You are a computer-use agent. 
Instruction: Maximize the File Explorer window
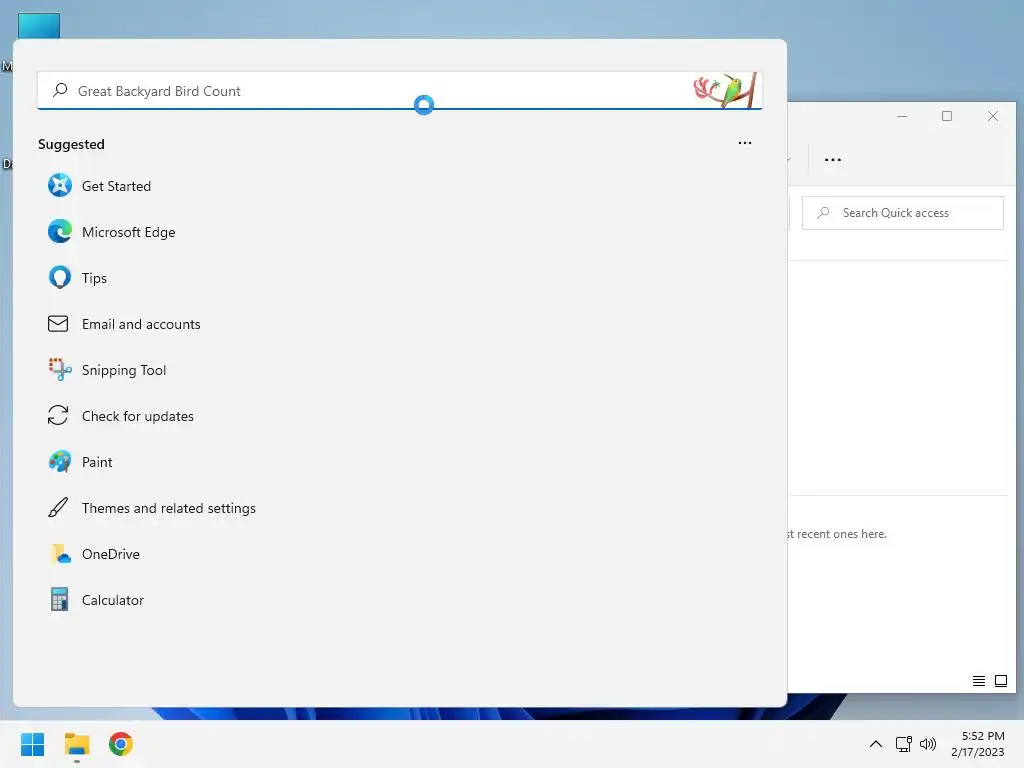(x=947, y=116)
